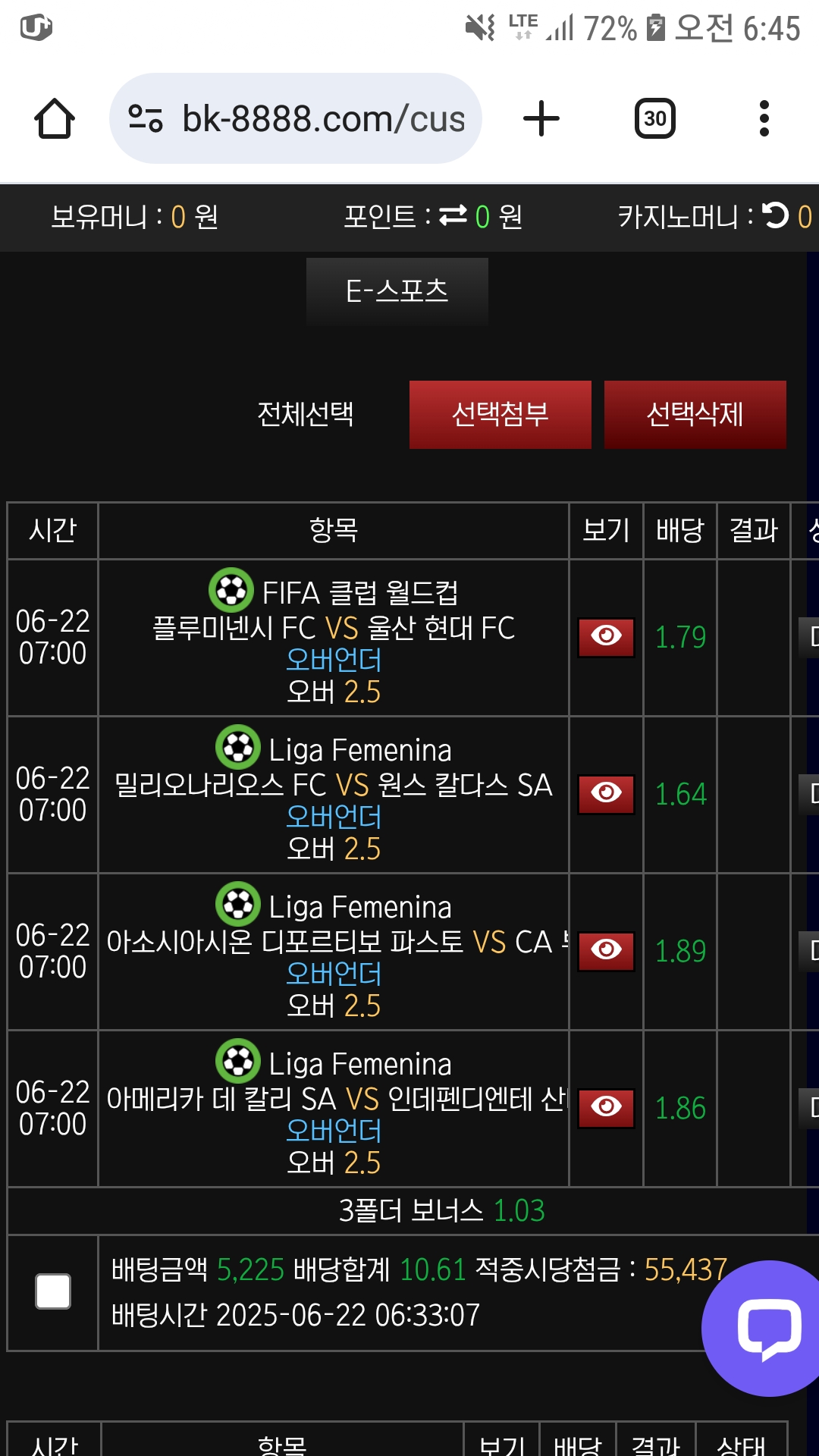819x1456 pixels.
Task: Click the soccer ball icon for FIFA 클럽 월드컵
Action: [x=231, y=590]
